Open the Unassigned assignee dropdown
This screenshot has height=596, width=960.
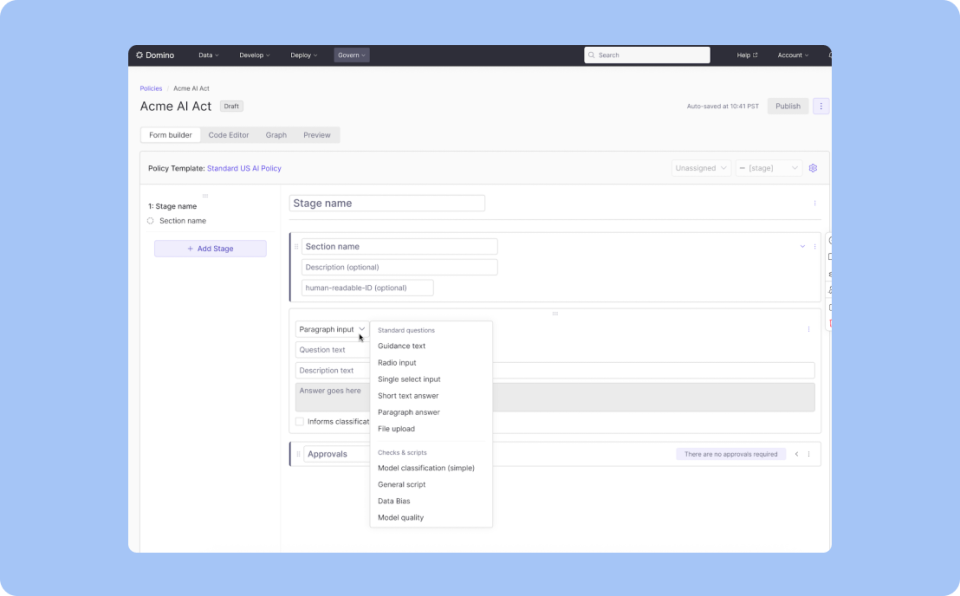click(700, 168)
